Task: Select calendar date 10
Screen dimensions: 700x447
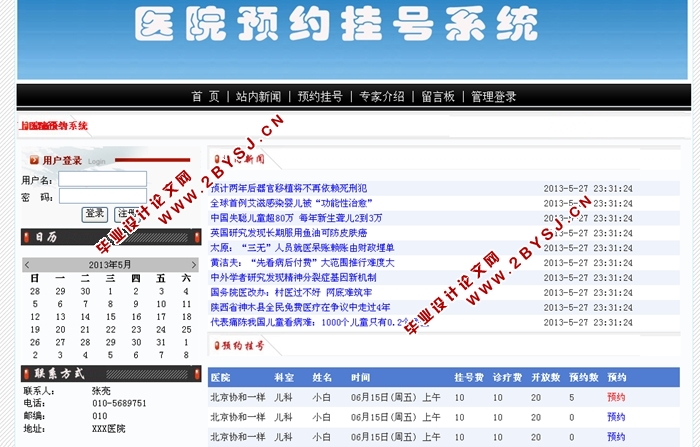Action: 161,304
